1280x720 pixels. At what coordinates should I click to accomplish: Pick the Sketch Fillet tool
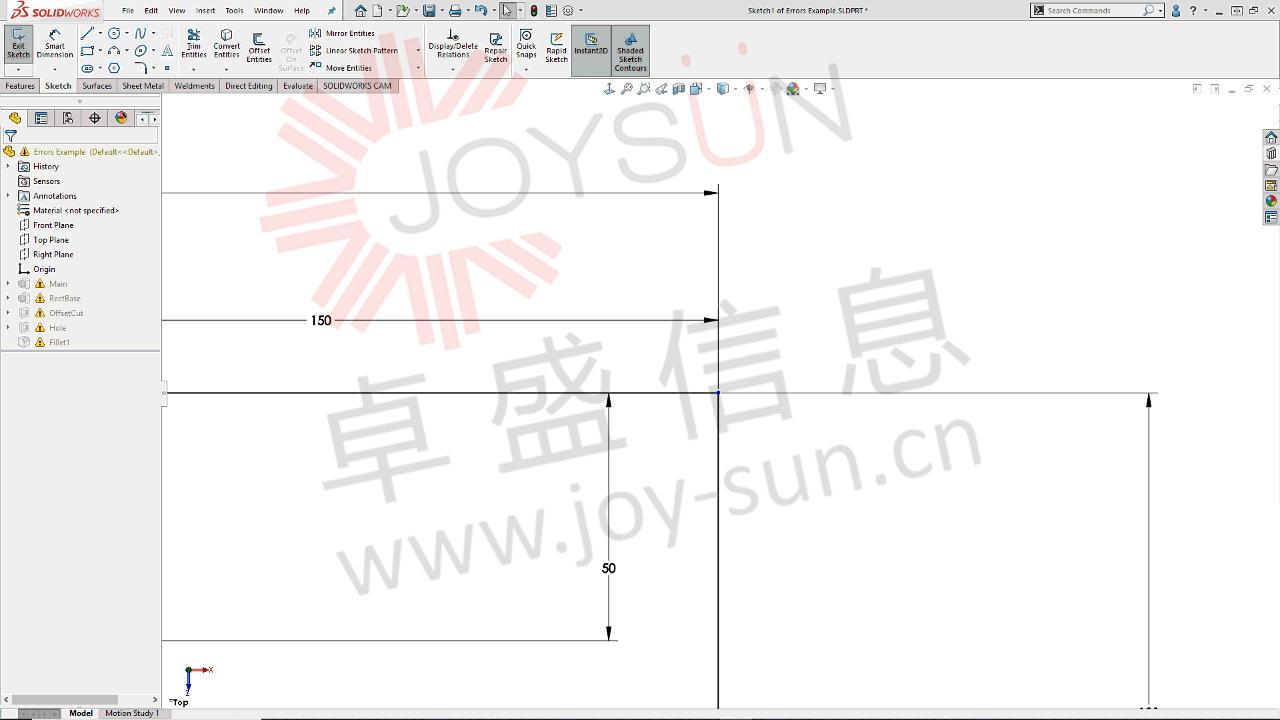[x=140, y=69]
